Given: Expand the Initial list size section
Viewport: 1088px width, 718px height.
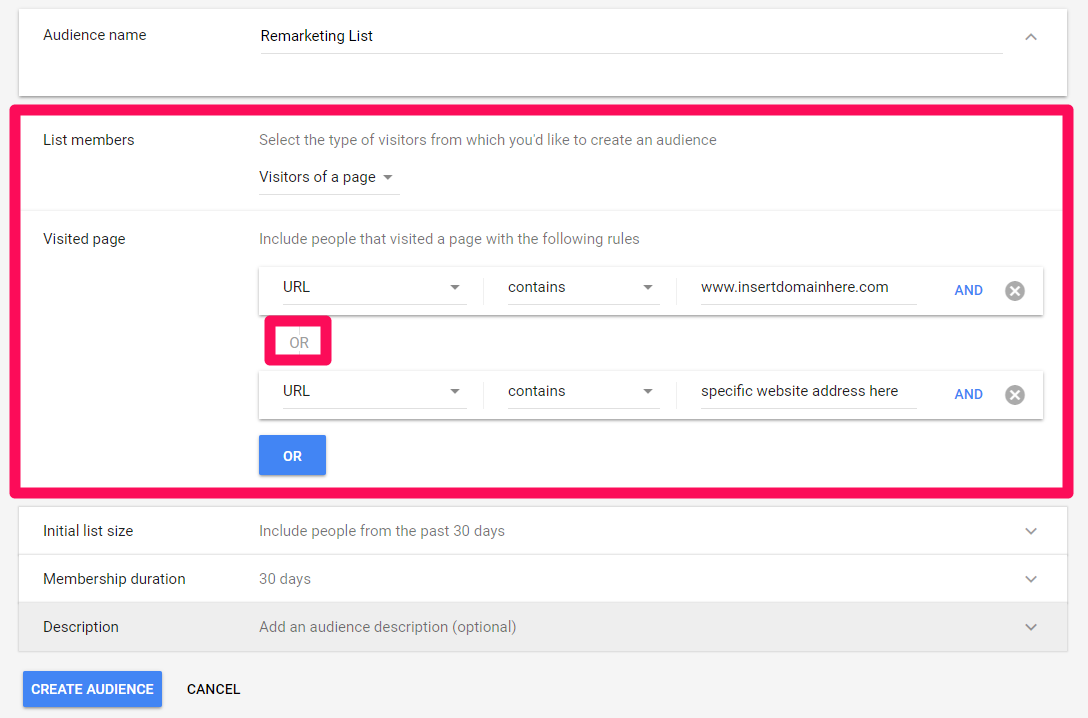Looking at the screenshot, I should tap(1031, 531).
